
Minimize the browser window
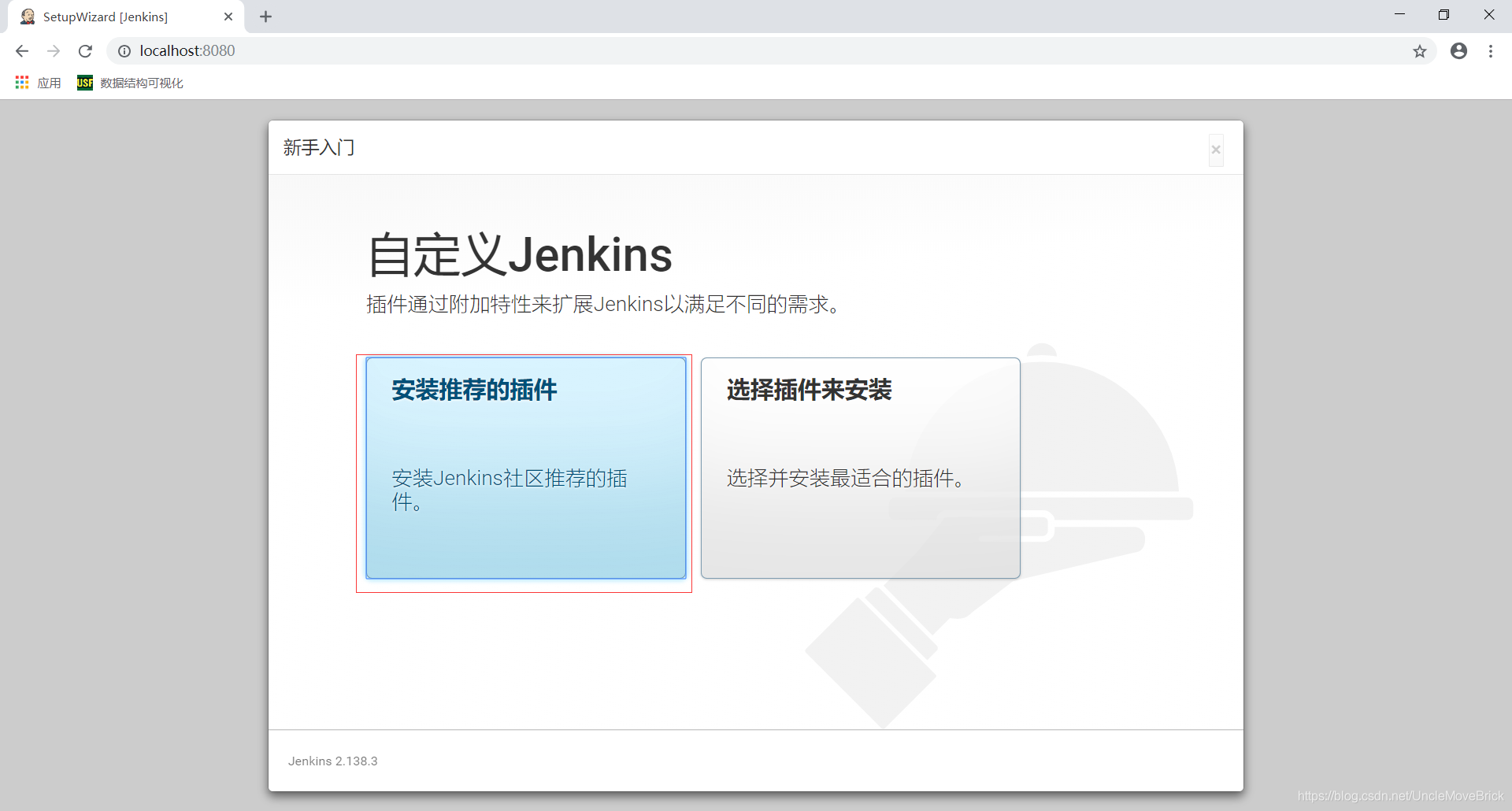[1399, 15]
